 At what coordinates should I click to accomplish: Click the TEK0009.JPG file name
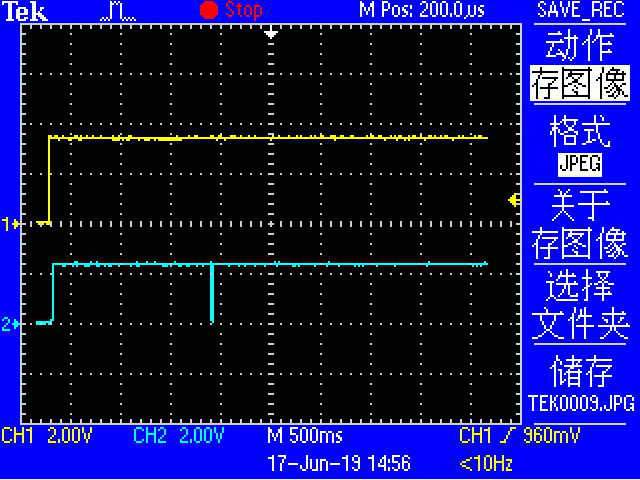[582, 403]
